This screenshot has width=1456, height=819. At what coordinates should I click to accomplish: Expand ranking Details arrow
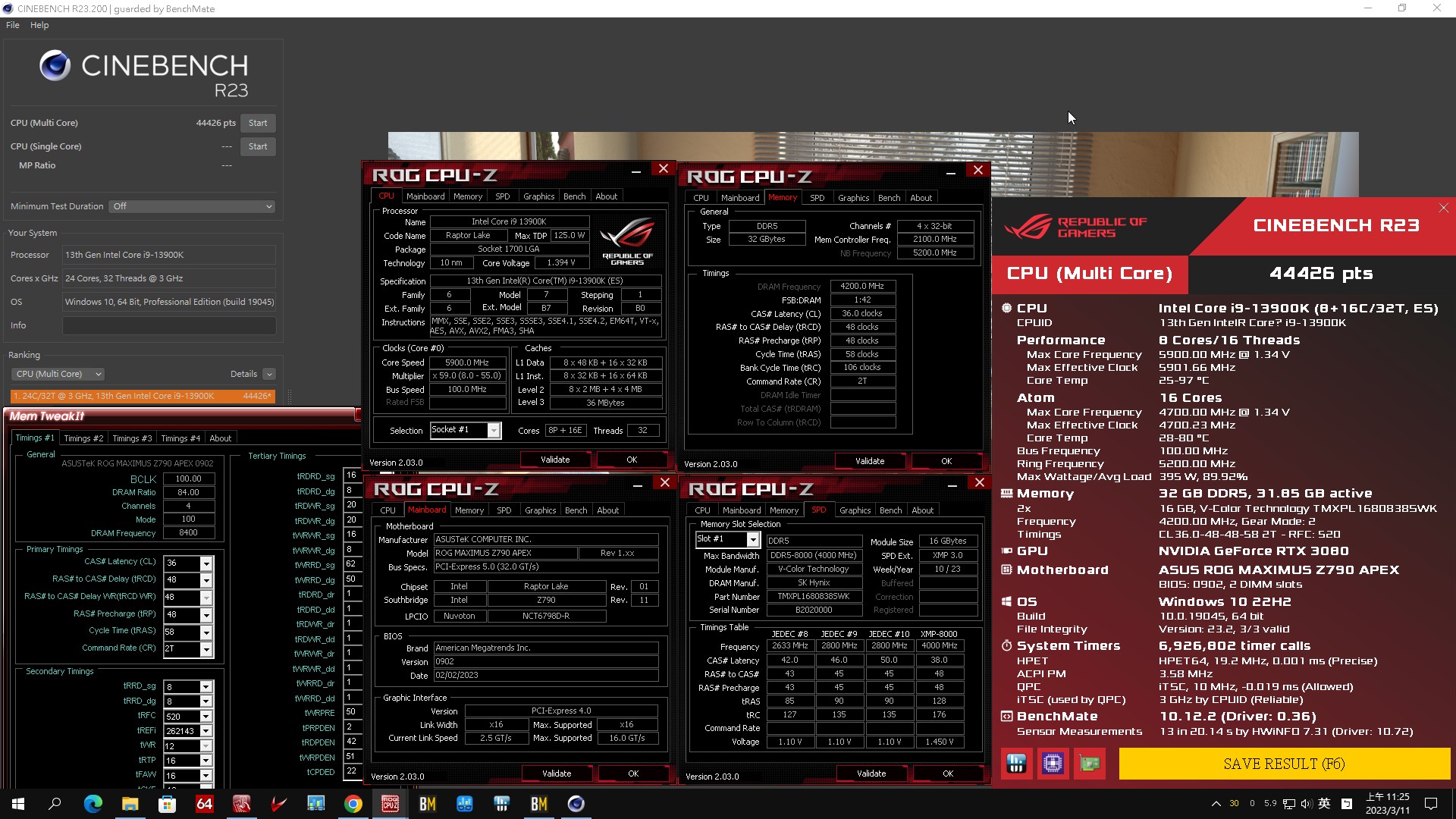click(269, 374)
